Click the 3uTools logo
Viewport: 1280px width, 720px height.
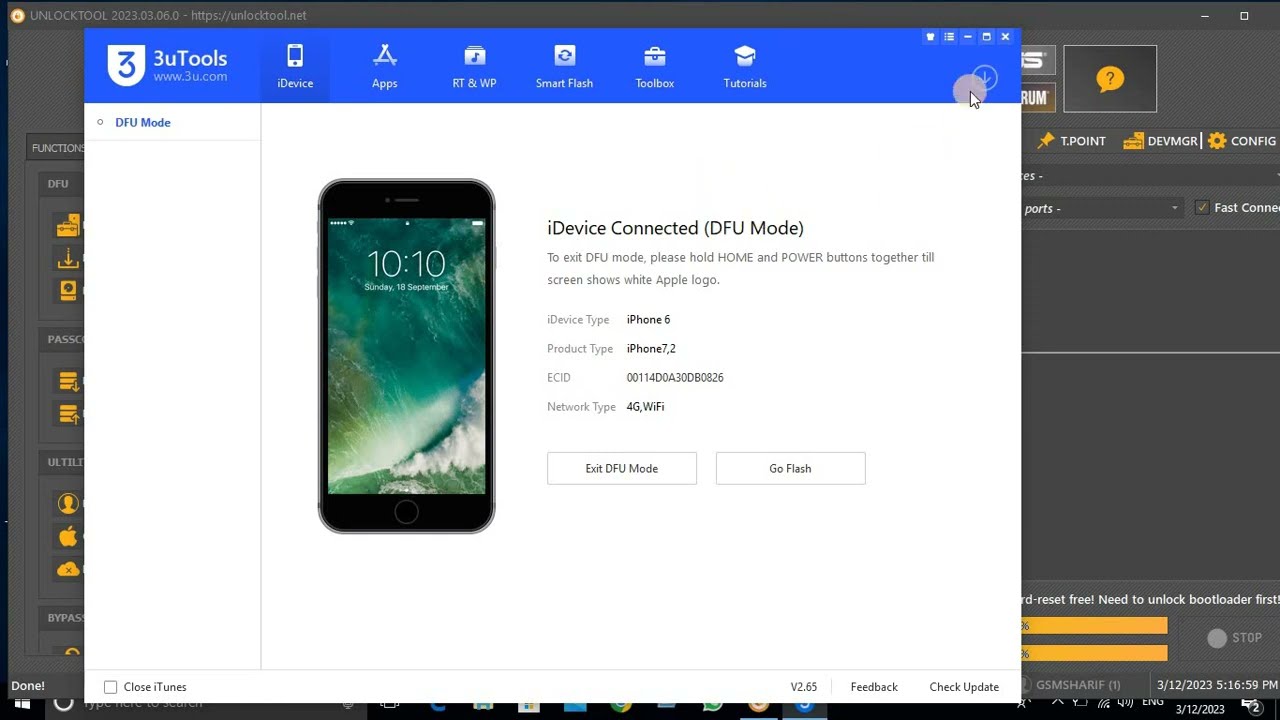click(x=167, y=65)
